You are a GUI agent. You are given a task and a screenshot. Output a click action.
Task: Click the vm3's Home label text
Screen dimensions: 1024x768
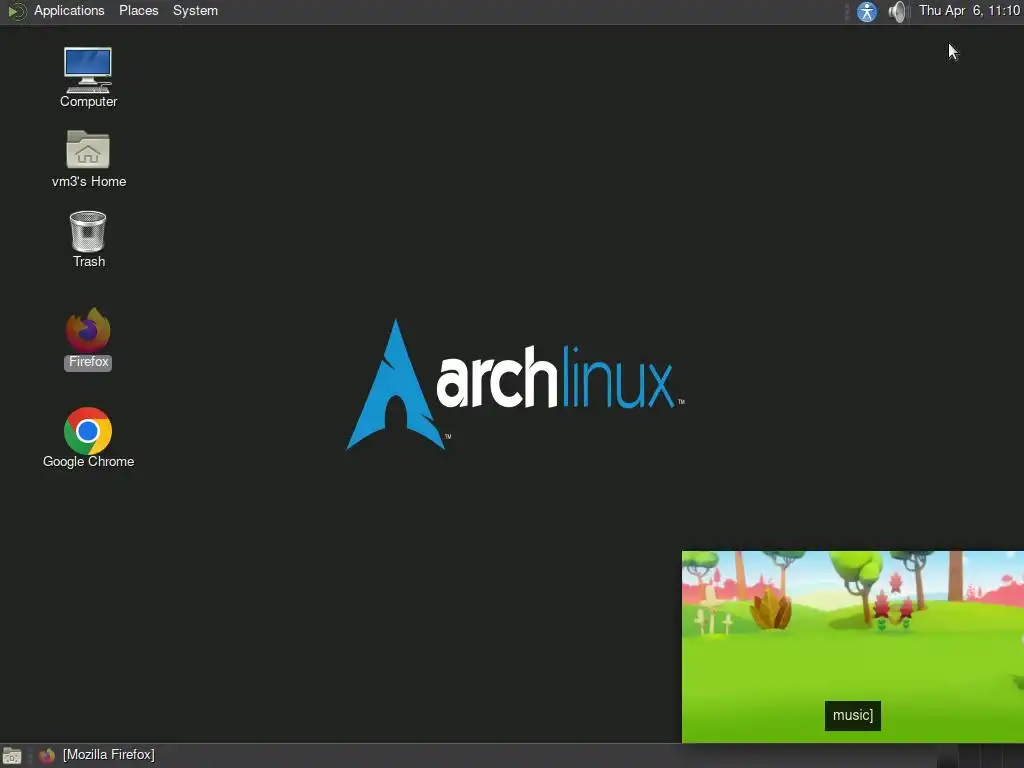(89, 182)
